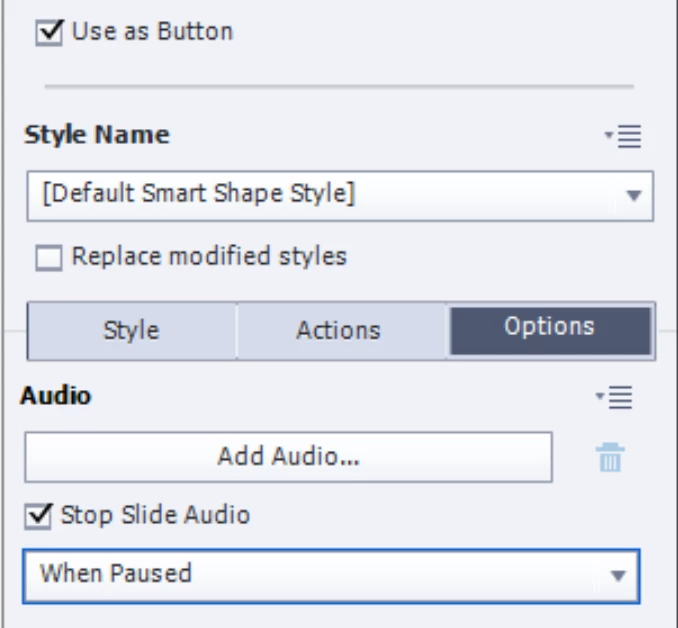This screenshot has width=678, height=628.
Task: Open the Style Name panel menu icon
Action: [x=623, y=136]
